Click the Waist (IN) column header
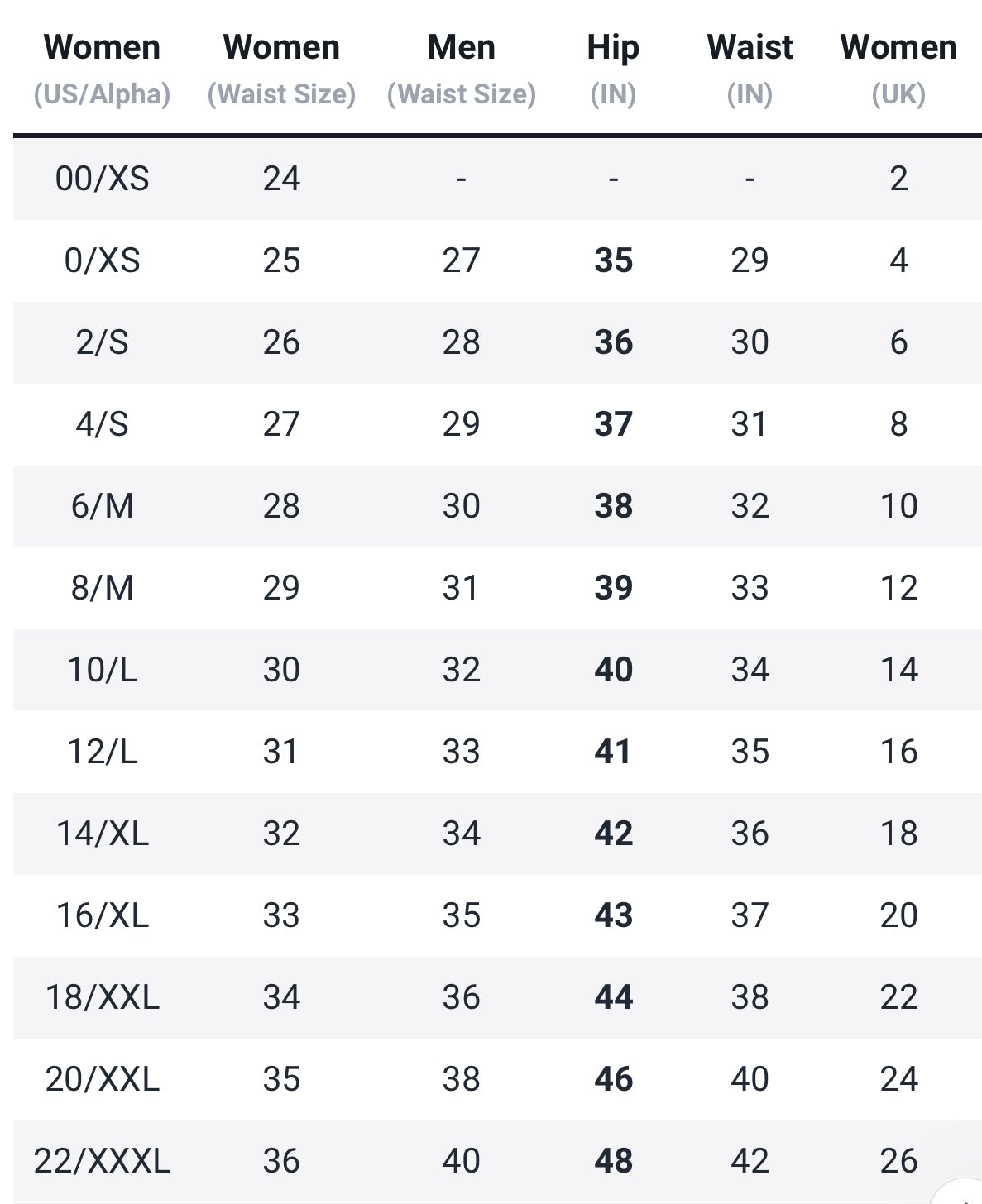Image resolution: width=982 pixels, height=1204 pixels. [750, 69]
